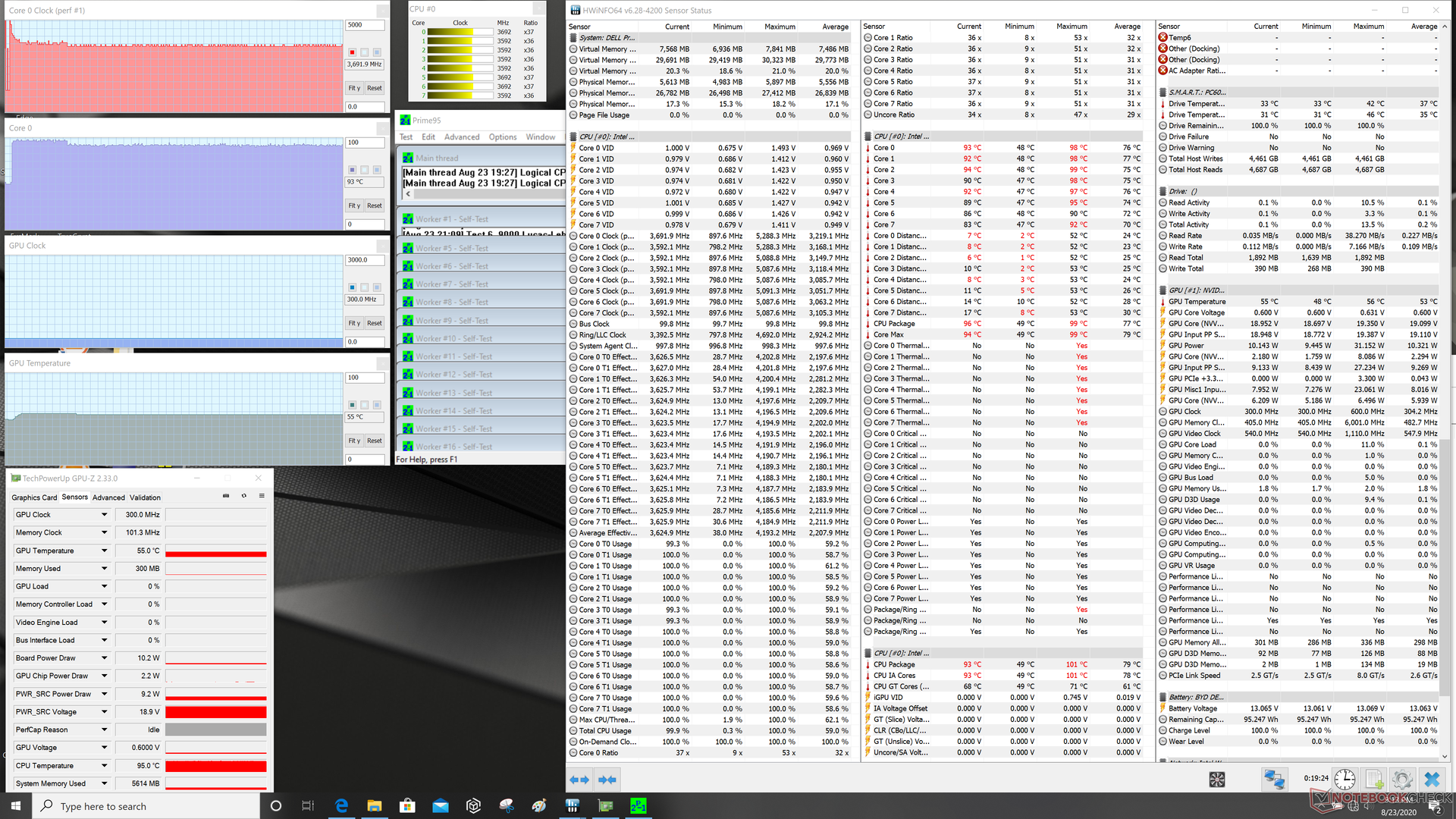The image size is (1456, 819).
Task: Open Board Power Draw dropdown arrow
Action: click(x=104, y=658)
